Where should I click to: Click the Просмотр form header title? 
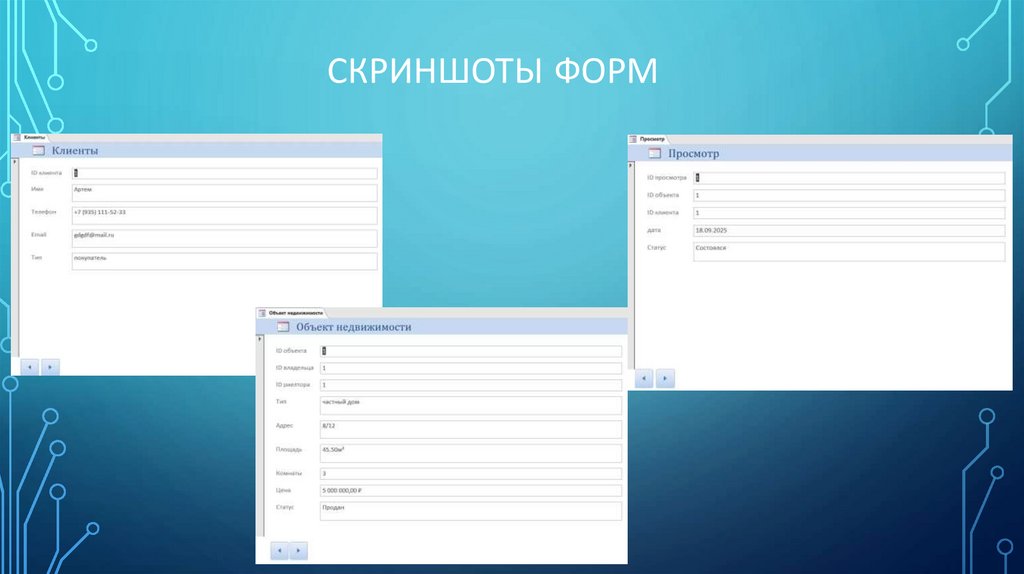tap(693, 153)
